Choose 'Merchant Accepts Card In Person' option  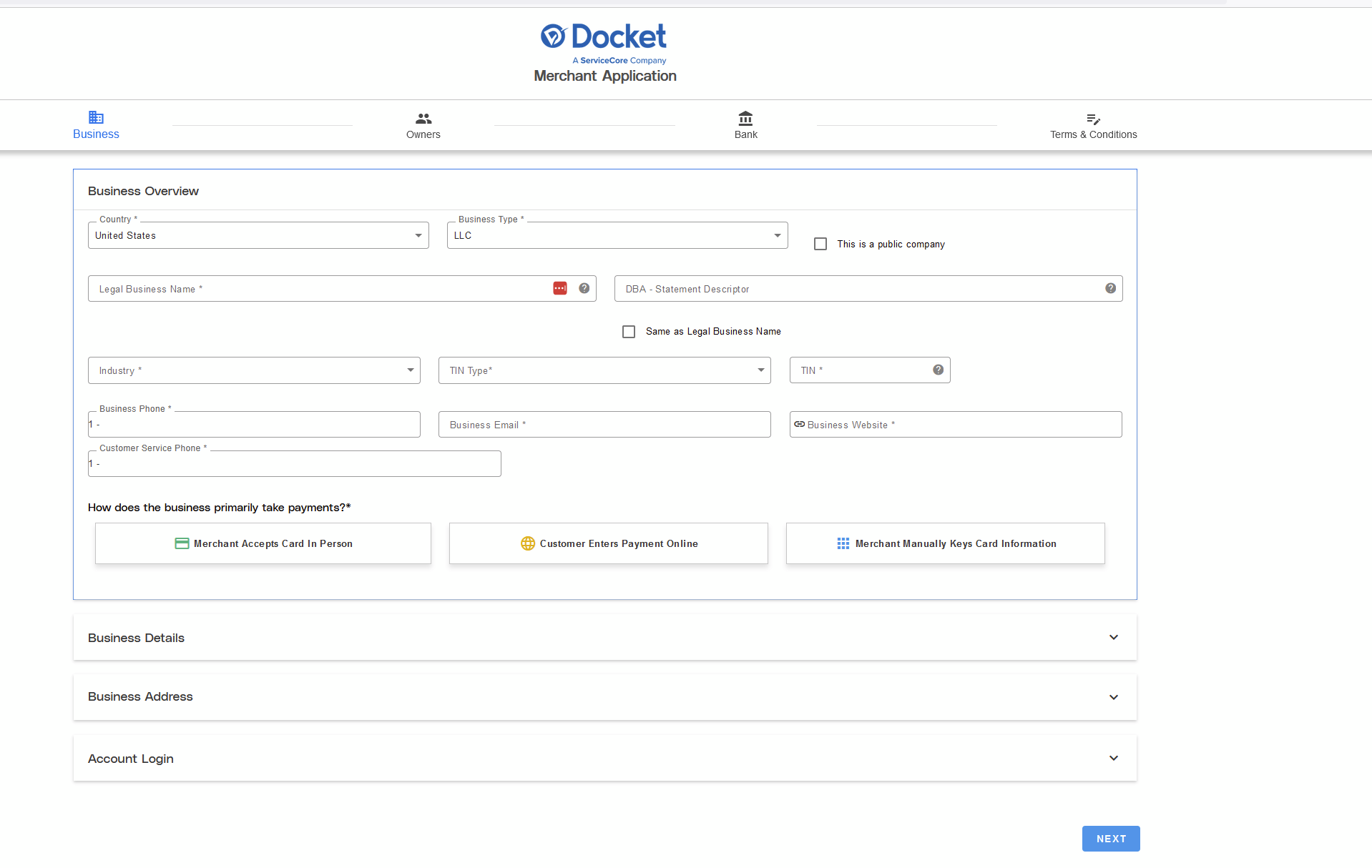[x=263, y=543]
